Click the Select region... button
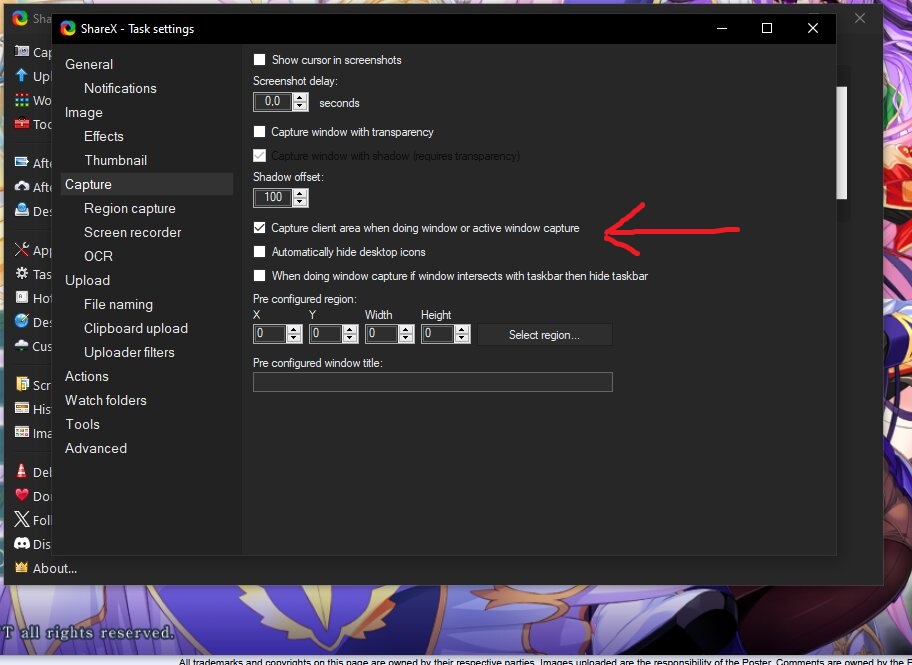This screenshot has height=665, width=912. (544, 335)
